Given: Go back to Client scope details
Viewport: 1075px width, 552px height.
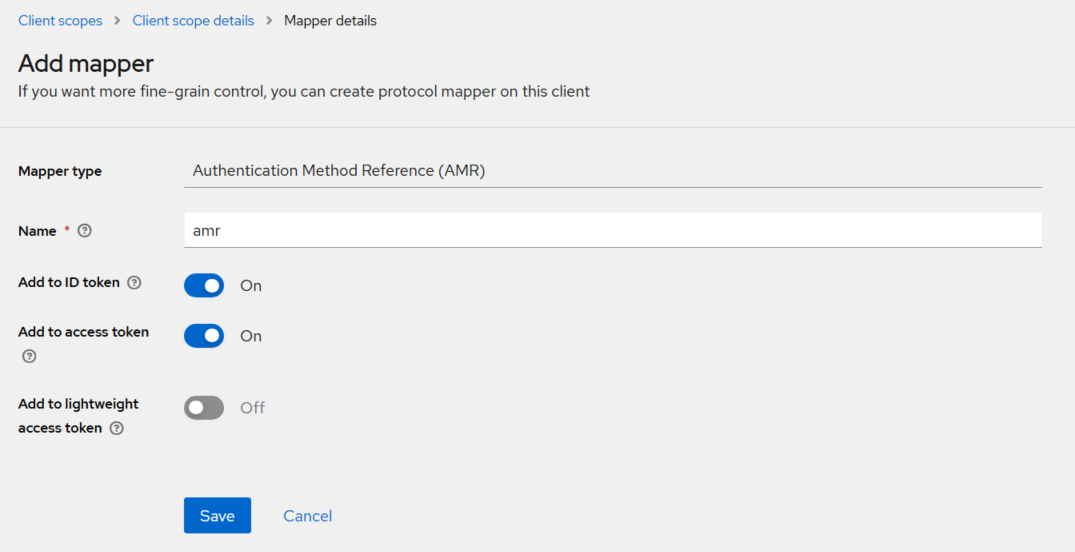Looking at the screenshot, I should tap(193, 21).
